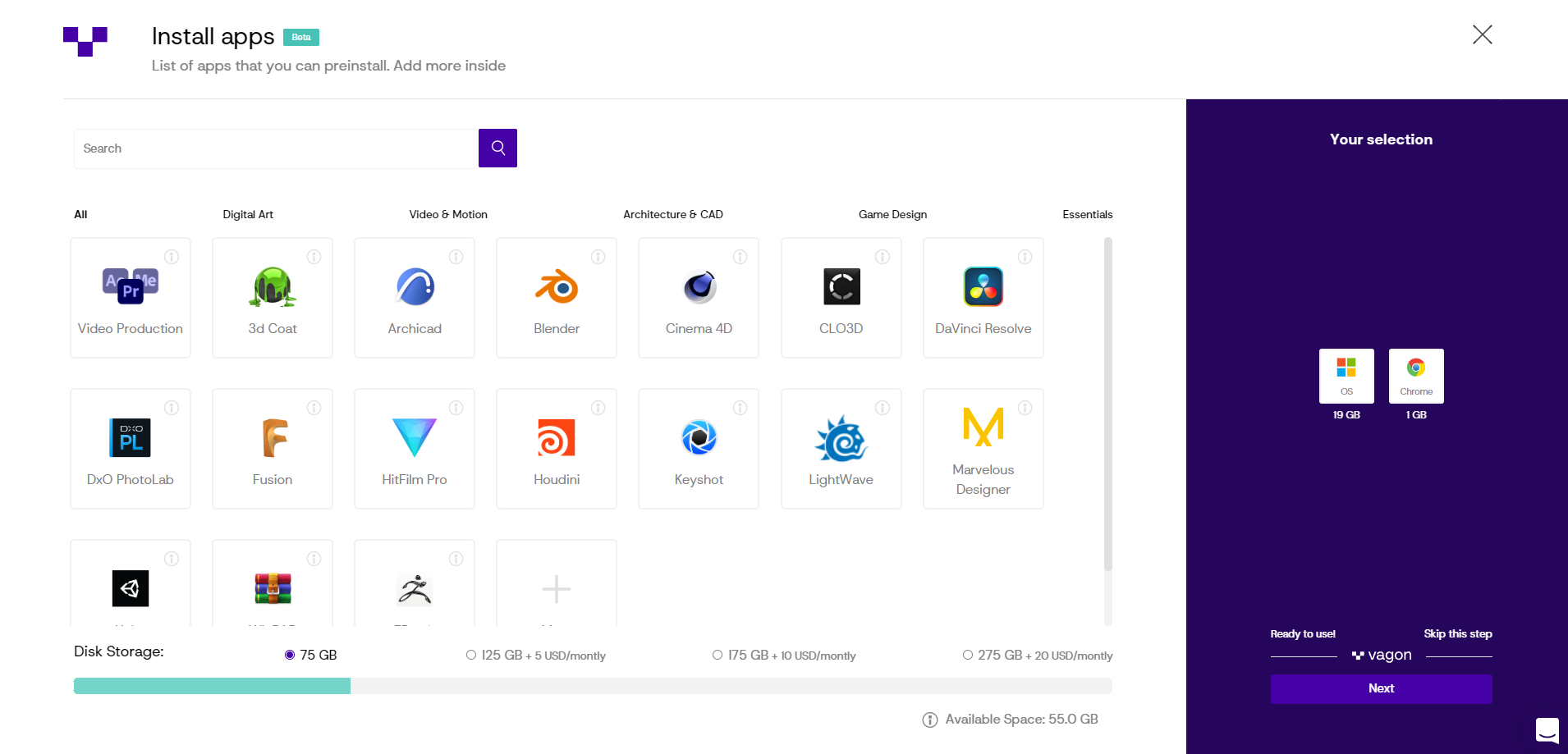Open info for Video Production tile
1568x754 pixels.
coord(172,257)
